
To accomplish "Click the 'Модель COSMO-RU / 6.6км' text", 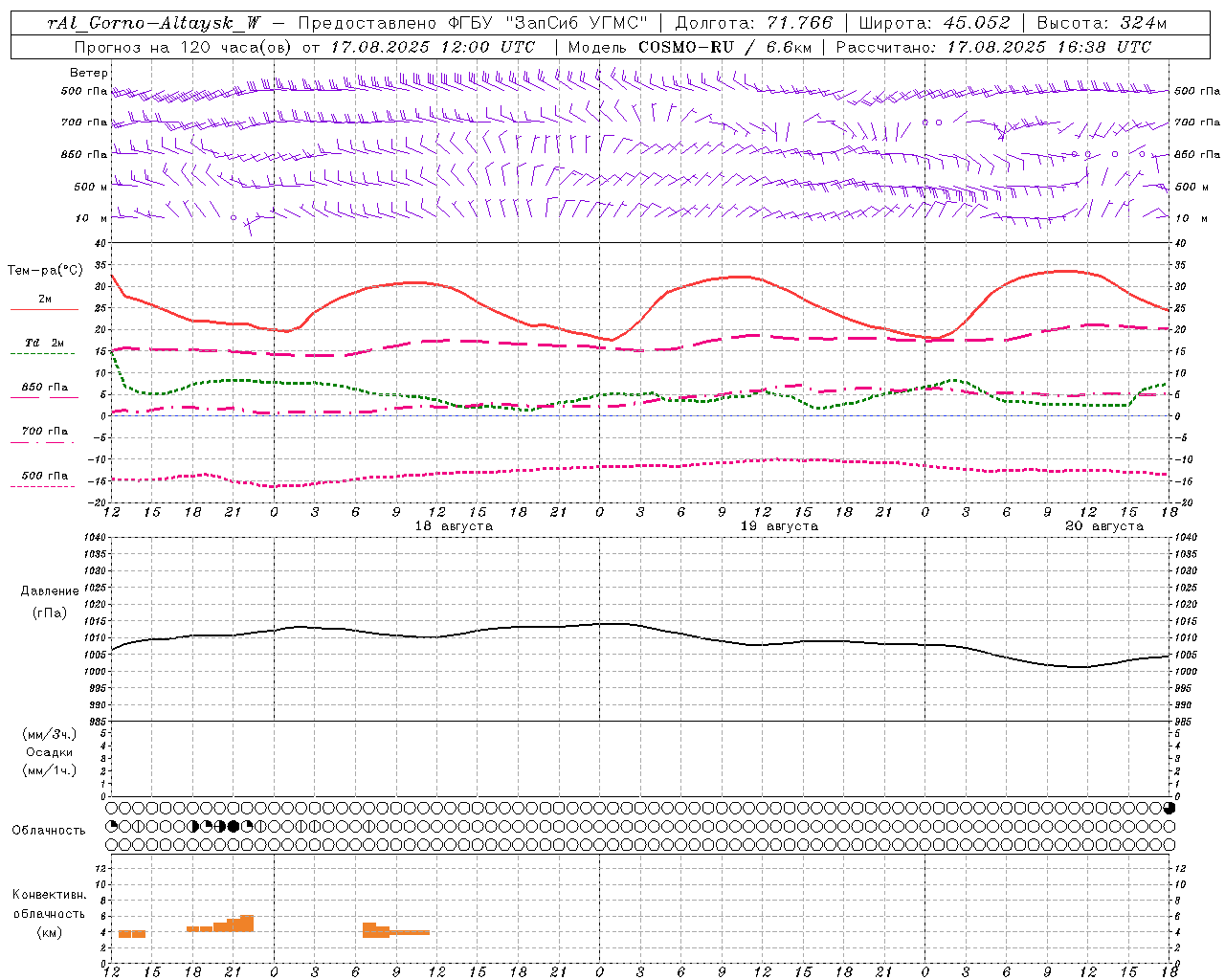I will (689, 47).
